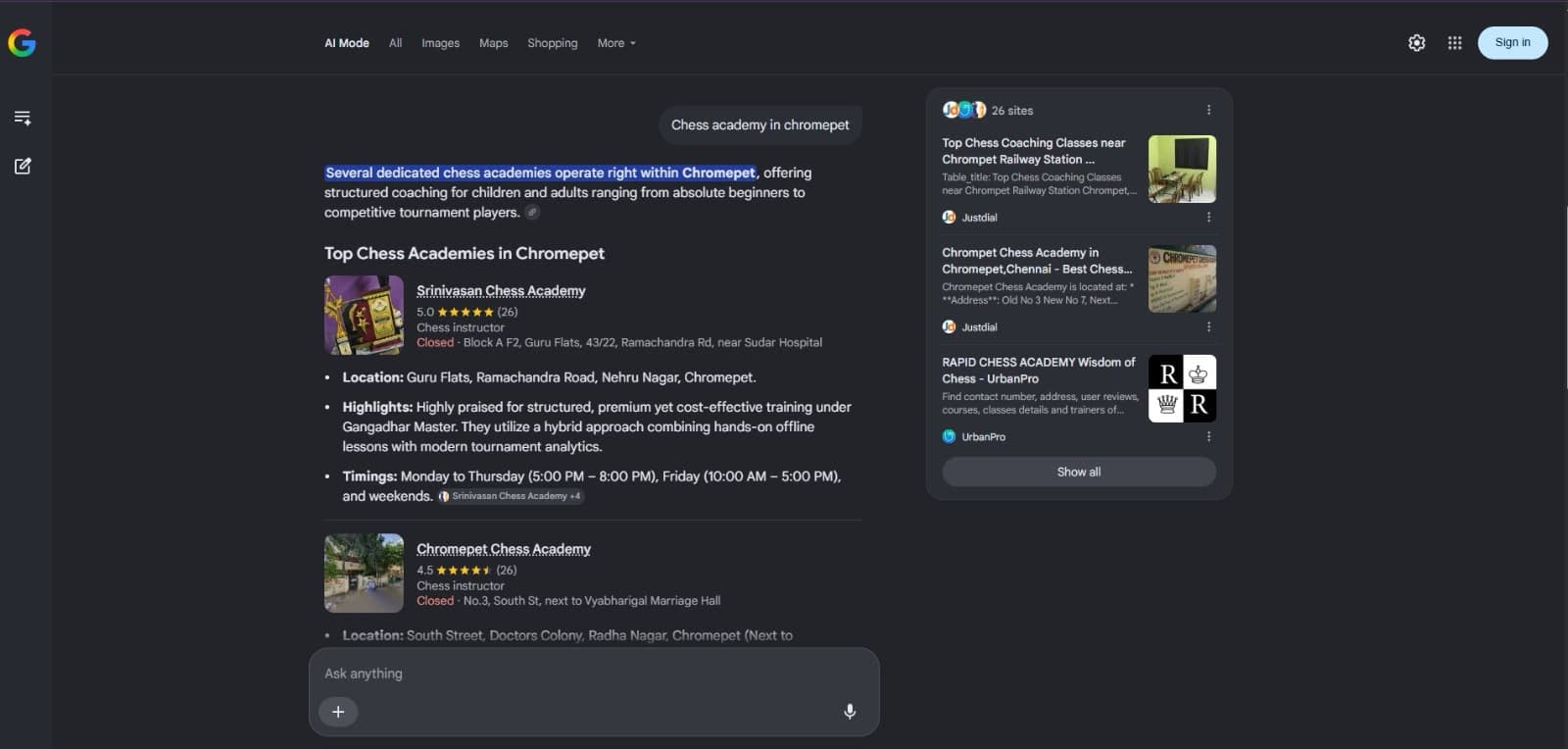Image resolution: width=1568 pixels, height=749 pixels.
Task: Open the Google apps grid icon
Action: pyautogui.click(x=1454, y=43)
